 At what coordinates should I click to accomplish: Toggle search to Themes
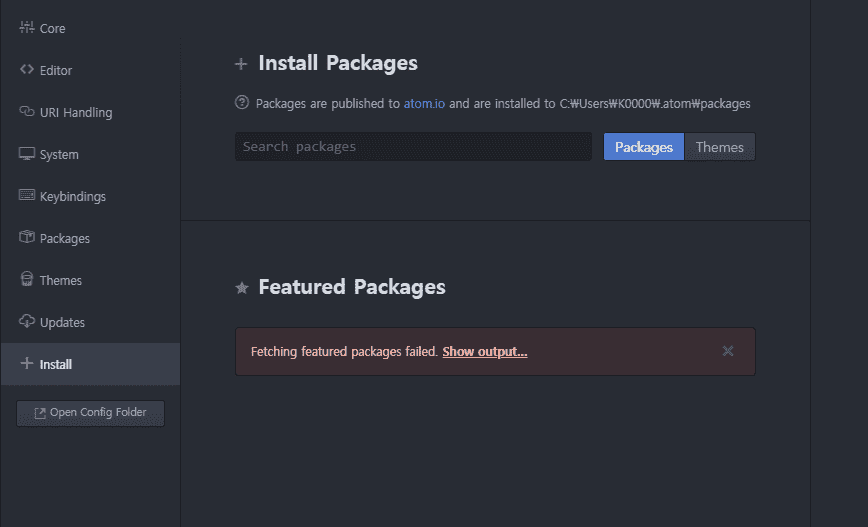[720, 147]
